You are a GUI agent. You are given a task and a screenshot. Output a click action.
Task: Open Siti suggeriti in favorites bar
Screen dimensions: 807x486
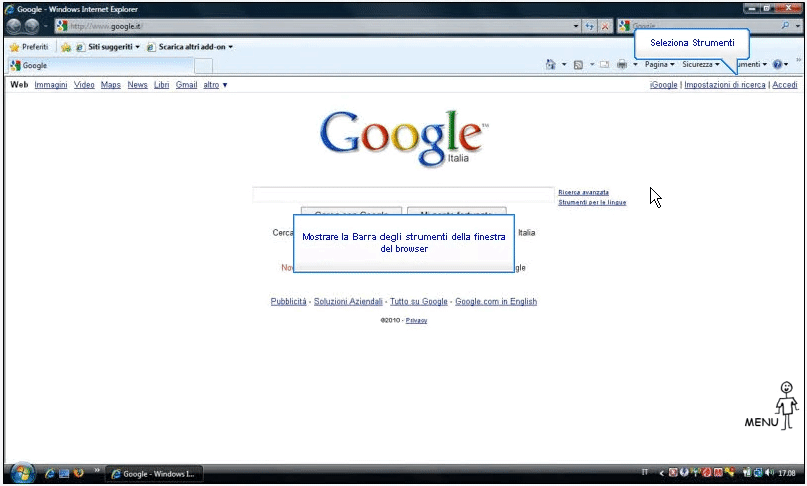pos(108,47)
